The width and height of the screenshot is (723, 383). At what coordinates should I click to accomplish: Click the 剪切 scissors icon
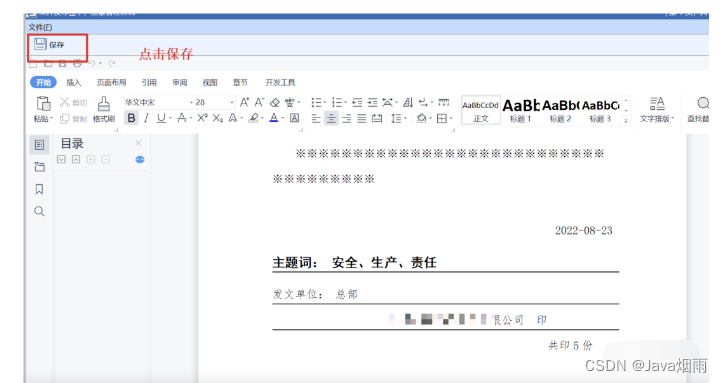click(65, 102)
